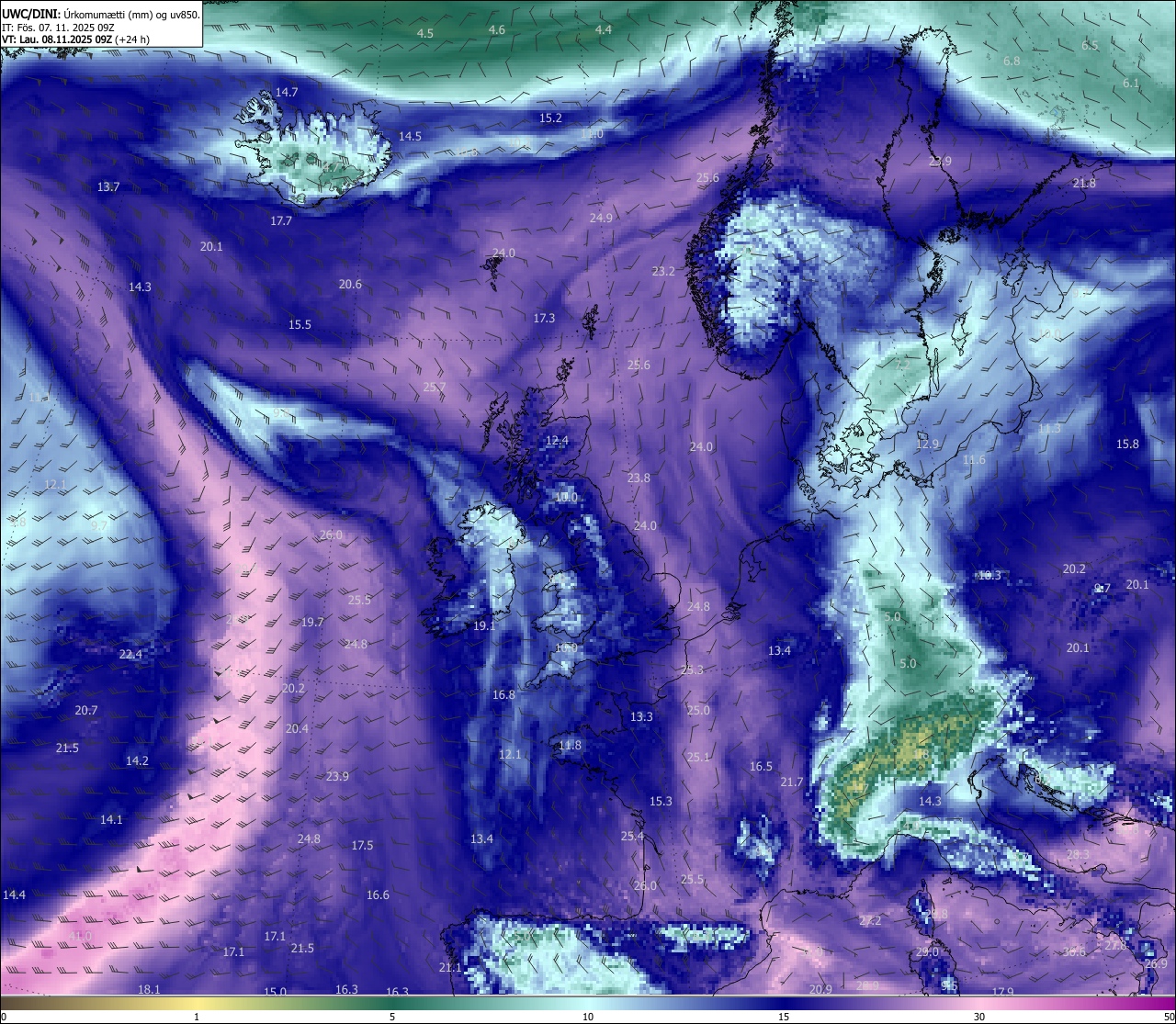Click the 17.3 value near Shetland
Viewport: 1176px width, 1024px height.
tap(544, 319)
